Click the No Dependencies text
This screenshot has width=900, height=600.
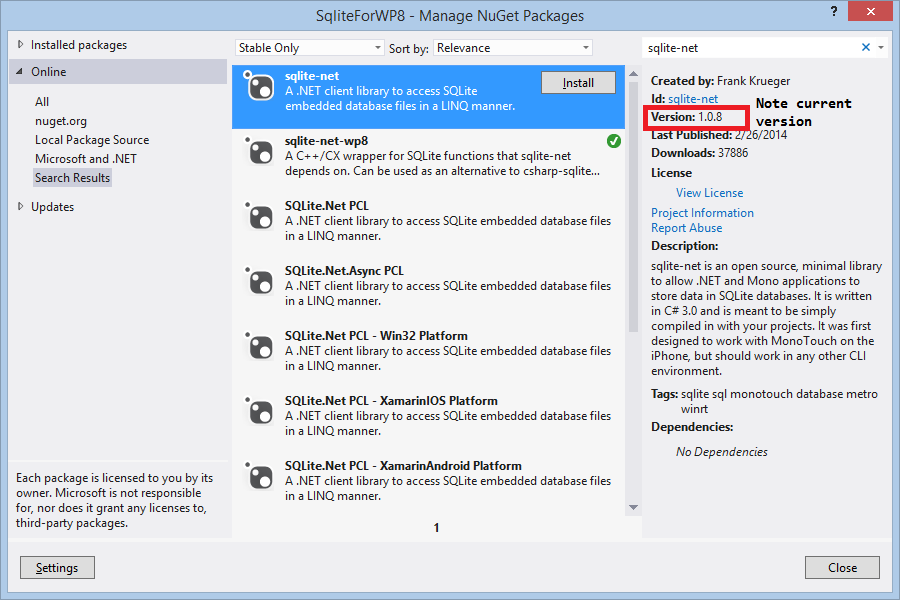721,452
